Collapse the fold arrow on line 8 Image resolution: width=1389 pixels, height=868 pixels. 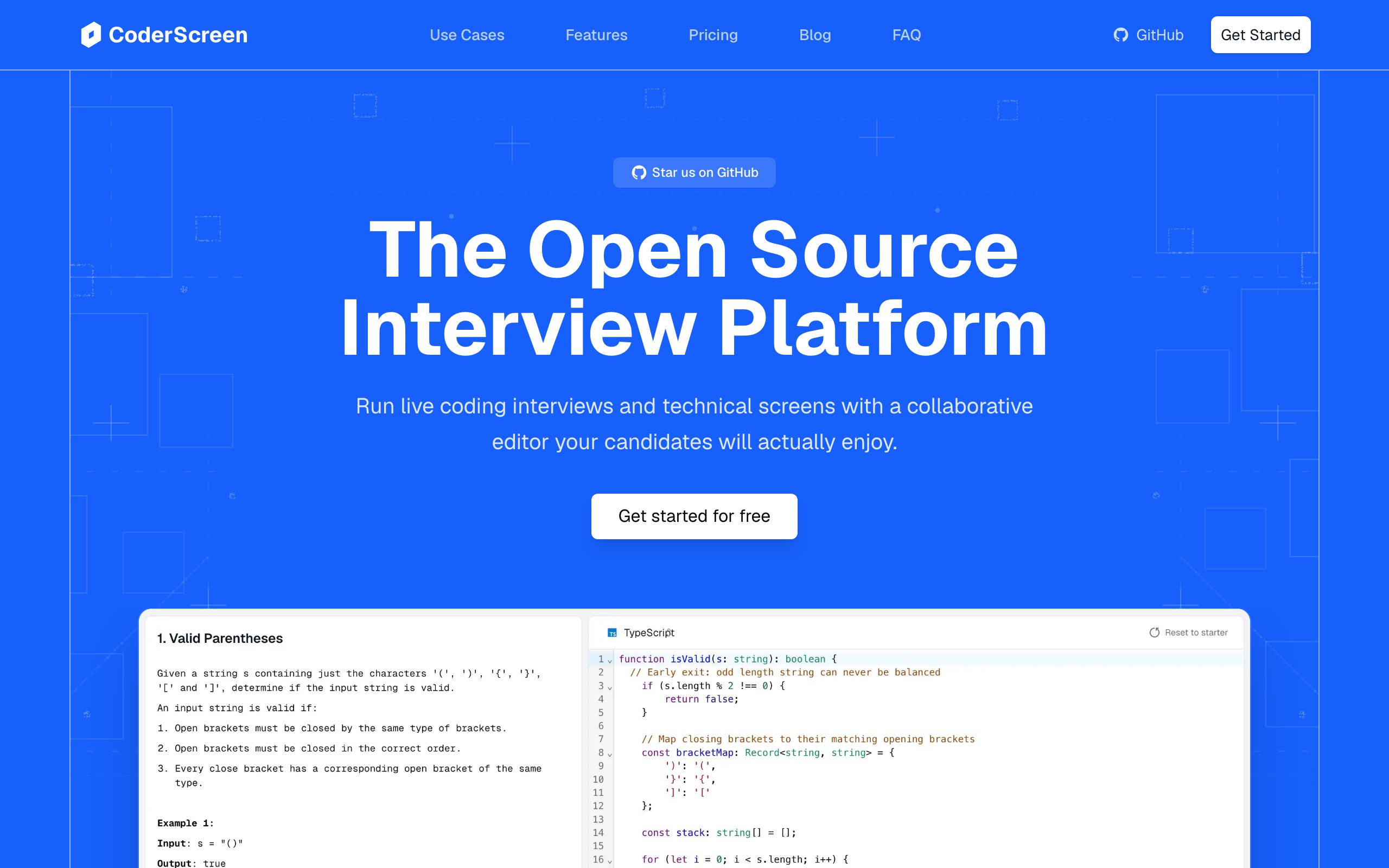[609, 754]
